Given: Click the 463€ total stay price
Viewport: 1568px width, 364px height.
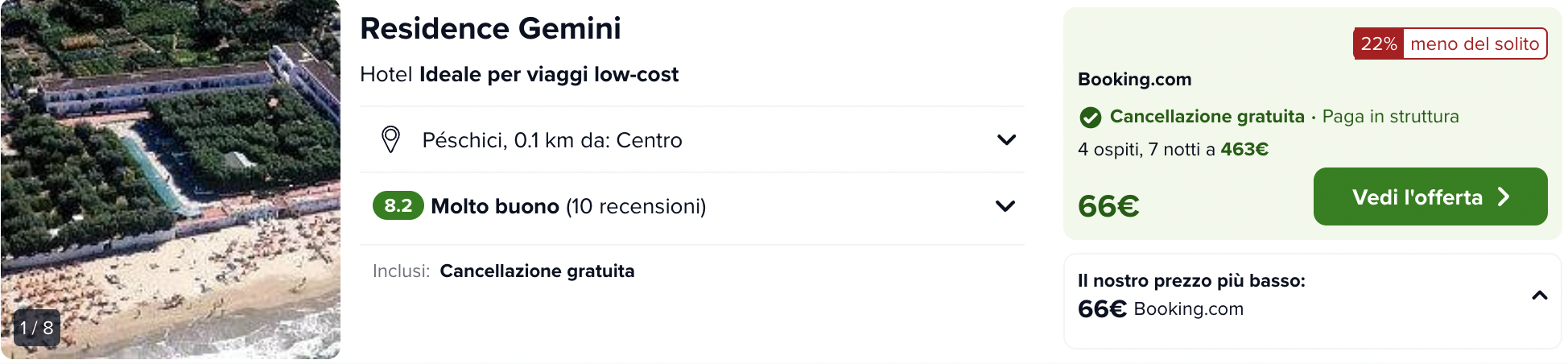Looking at the screenshot, I should click(1244, 150).
